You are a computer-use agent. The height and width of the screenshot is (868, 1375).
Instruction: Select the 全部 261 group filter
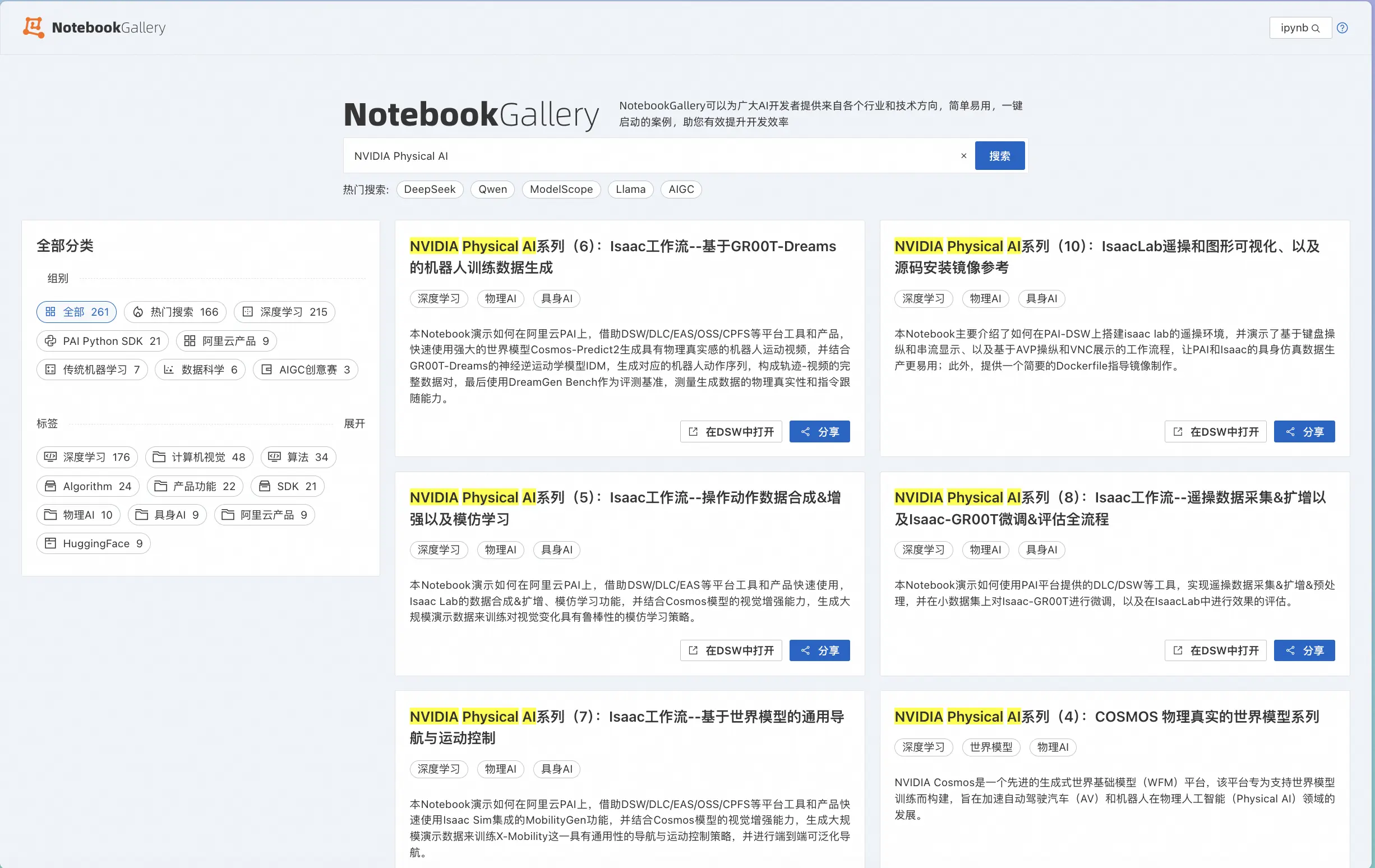click(x=76, y=312)
